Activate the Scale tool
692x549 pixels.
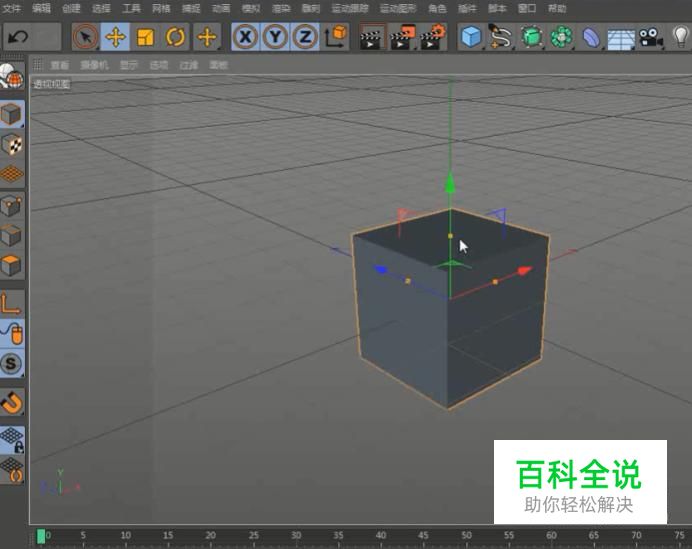(145, 37)
